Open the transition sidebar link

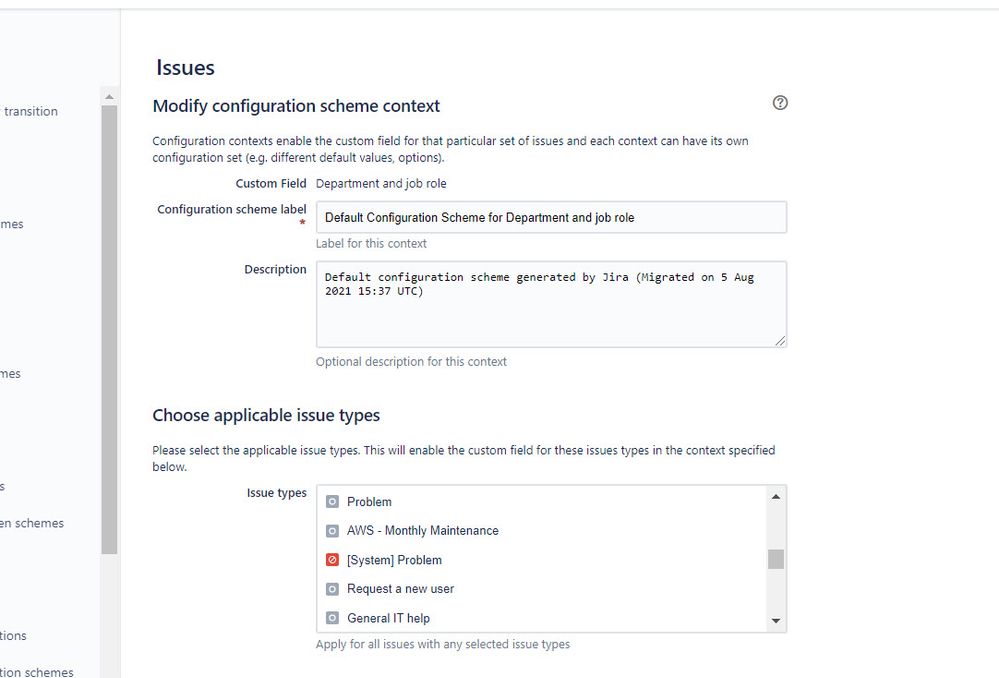pyautogui.click(x=30, y=111)
